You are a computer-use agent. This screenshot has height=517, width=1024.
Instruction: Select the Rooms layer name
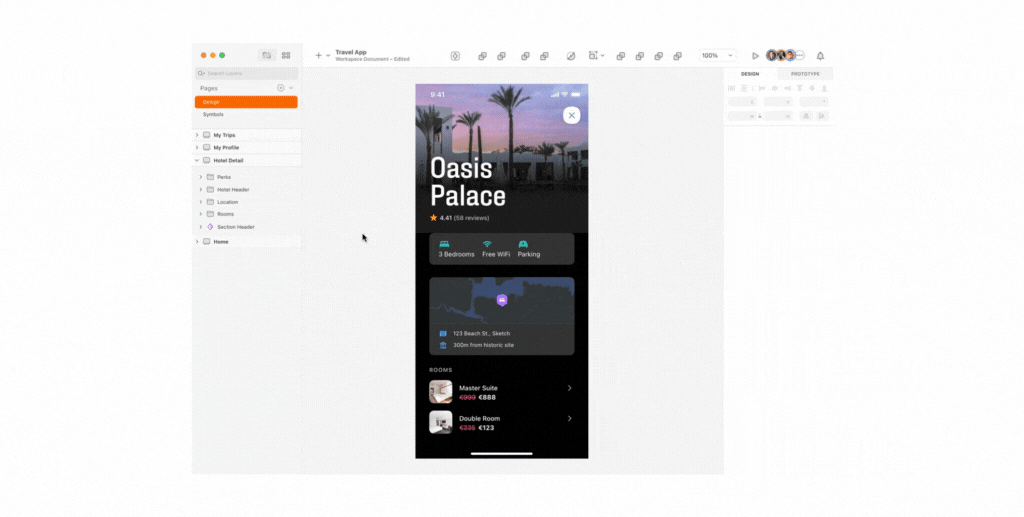pos(225,214)
